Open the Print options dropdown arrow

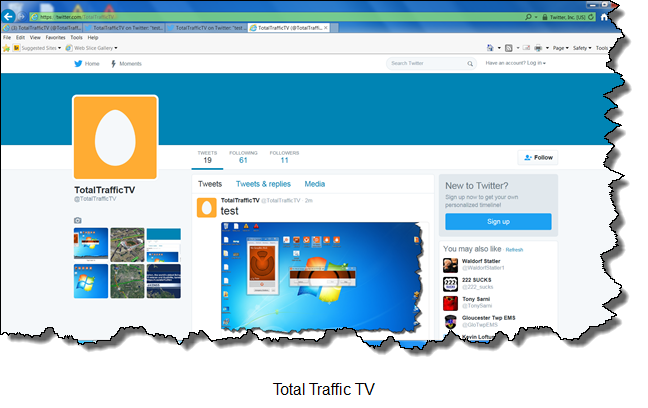click(x=548, y=48)
